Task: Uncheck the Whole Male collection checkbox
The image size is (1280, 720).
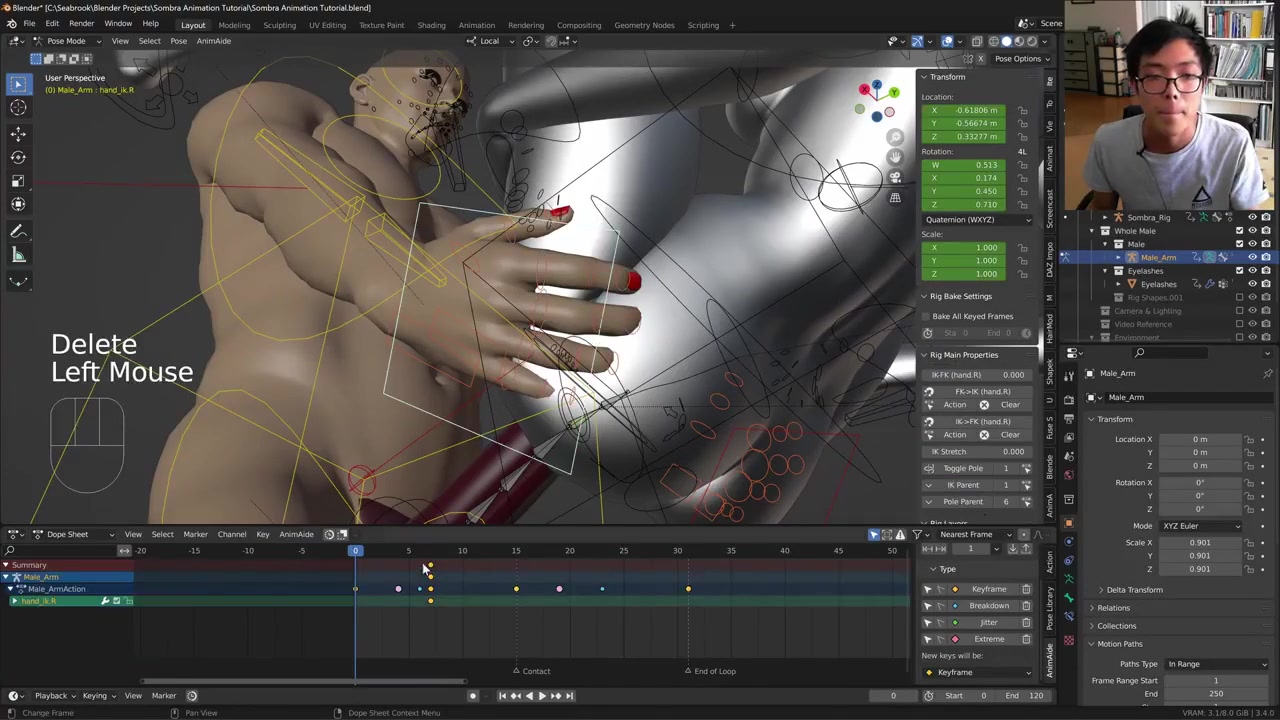Action: click(1239, 231)
